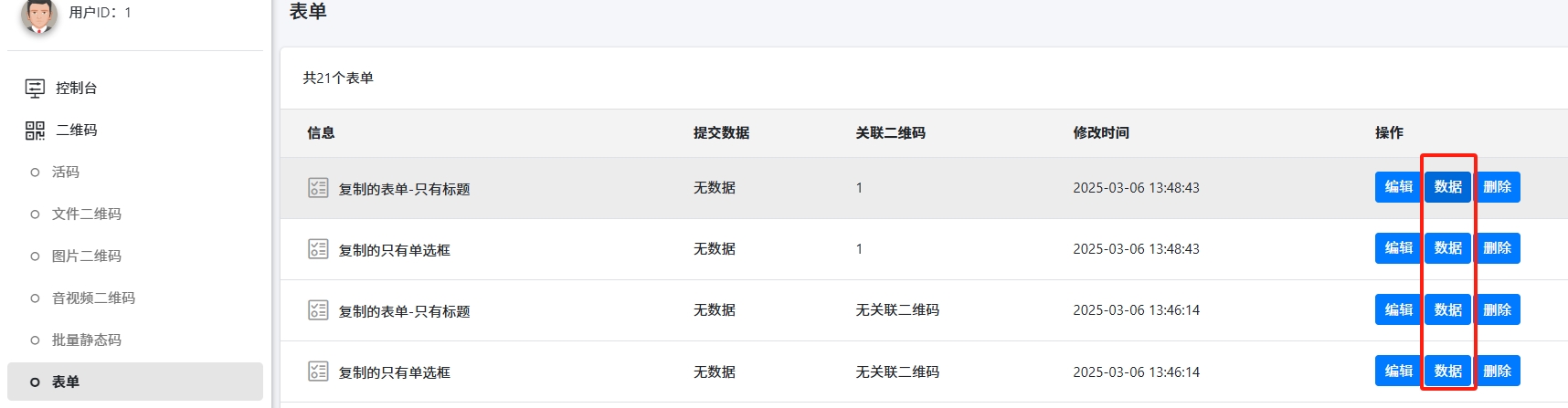View 数据 for the third row form
This screenshot has height=408, width=1568.
1447,310
